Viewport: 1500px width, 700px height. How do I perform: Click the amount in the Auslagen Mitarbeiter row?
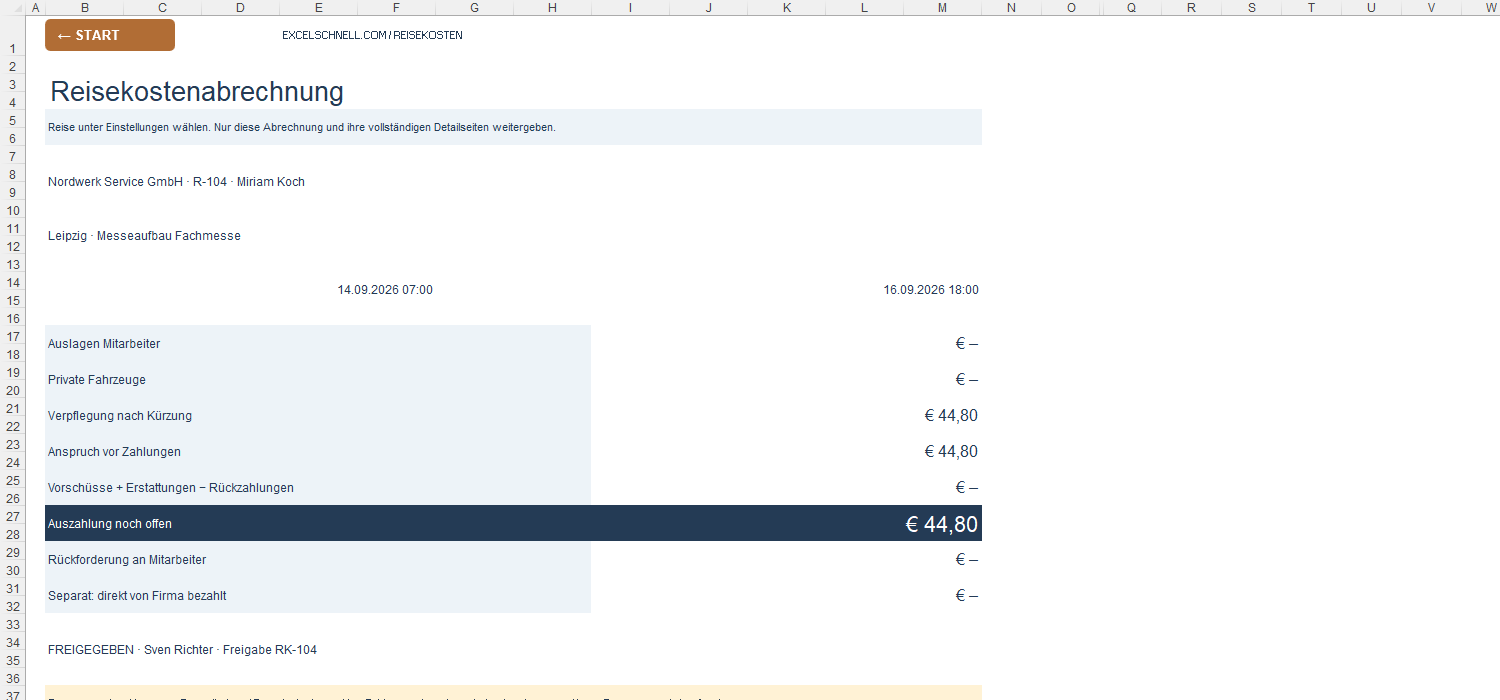tap(966, 344)
